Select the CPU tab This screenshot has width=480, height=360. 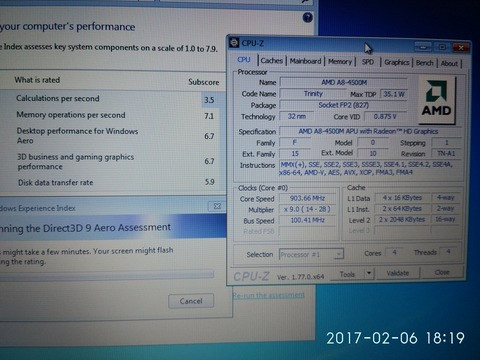pos(244,60)
